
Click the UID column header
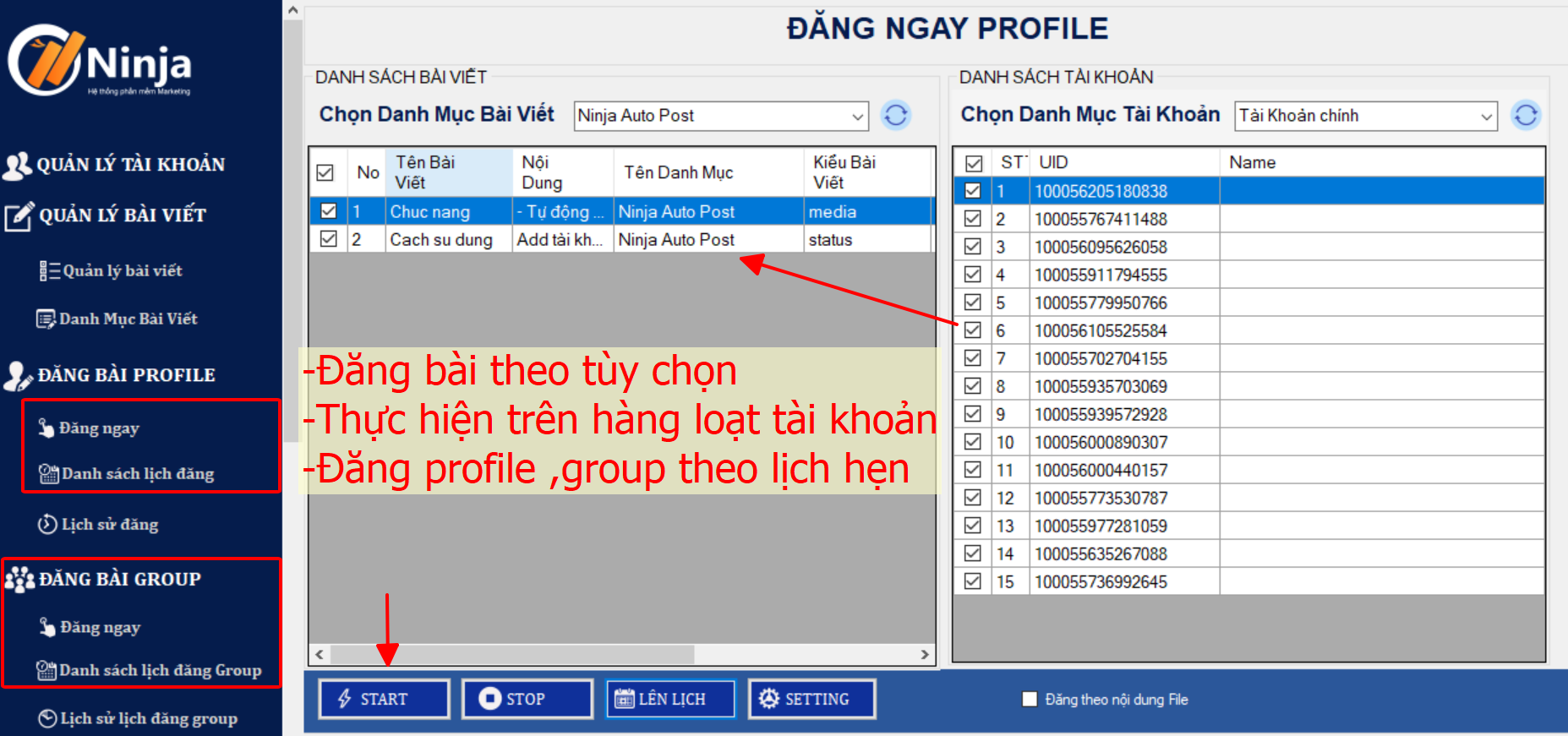(x=1125, y=162)
